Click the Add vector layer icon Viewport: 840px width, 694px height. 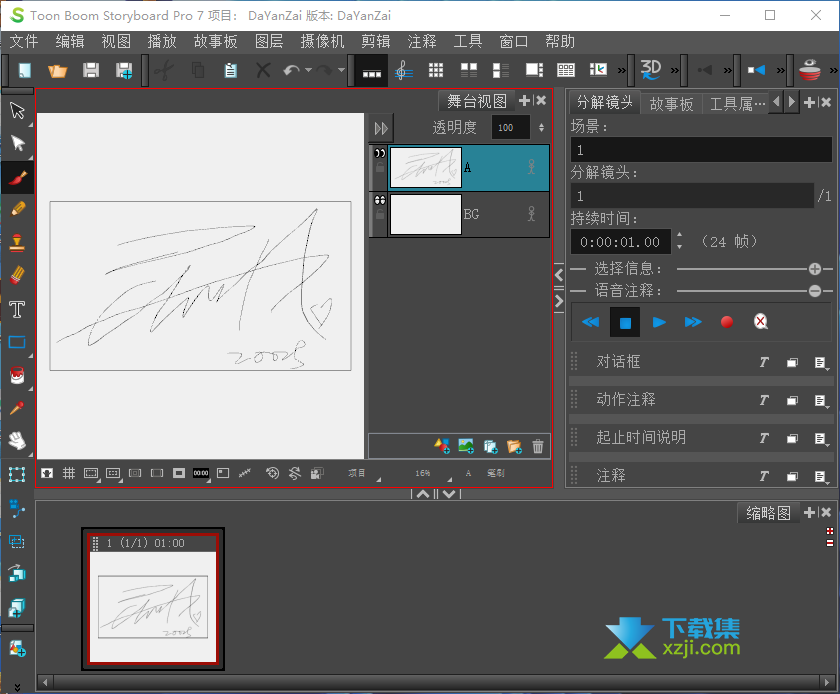pos(442,446)
